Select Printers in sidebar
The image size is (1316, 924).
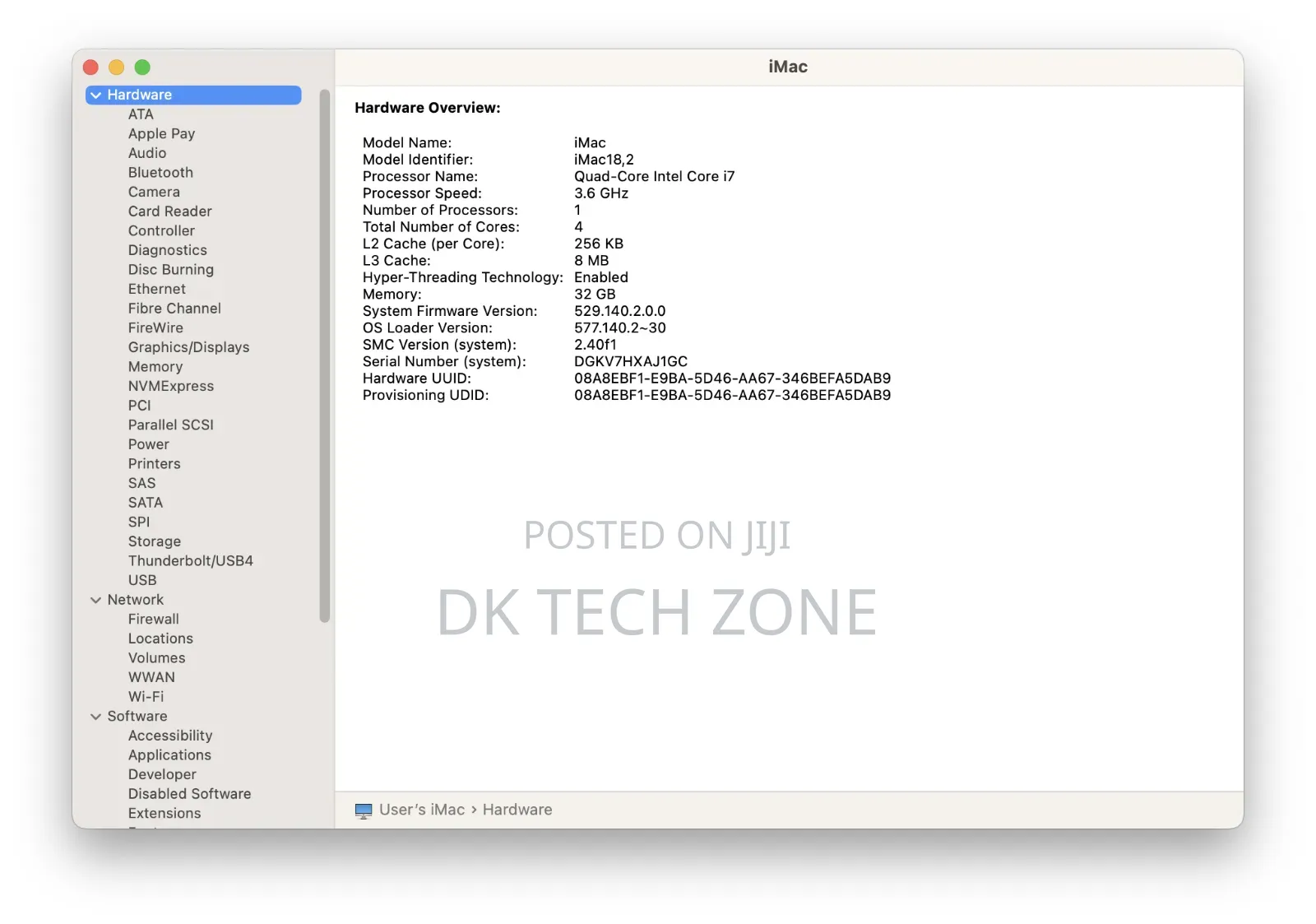pyautogui.click(x=154, y=464)
